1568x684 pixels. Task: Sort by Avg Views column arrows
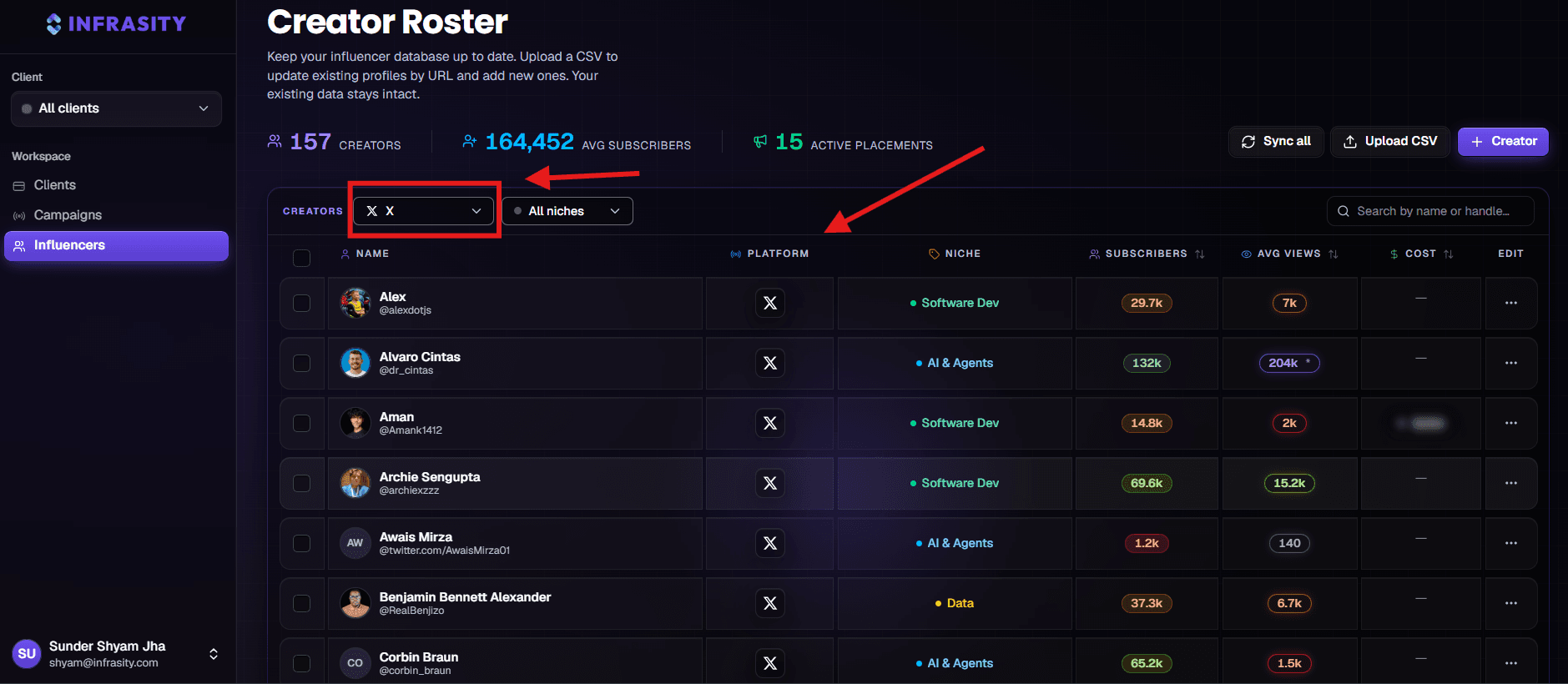pyautogui.click(x=1334, y=254)
